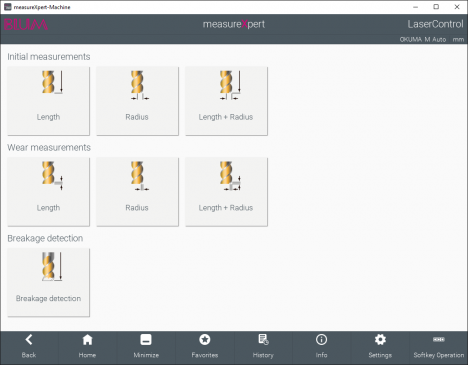Image resolution: width=468 pixels, height=365 pixels.
Task: Open Initial measurements Length + Radius tile
Action: (x=226, y=101)
